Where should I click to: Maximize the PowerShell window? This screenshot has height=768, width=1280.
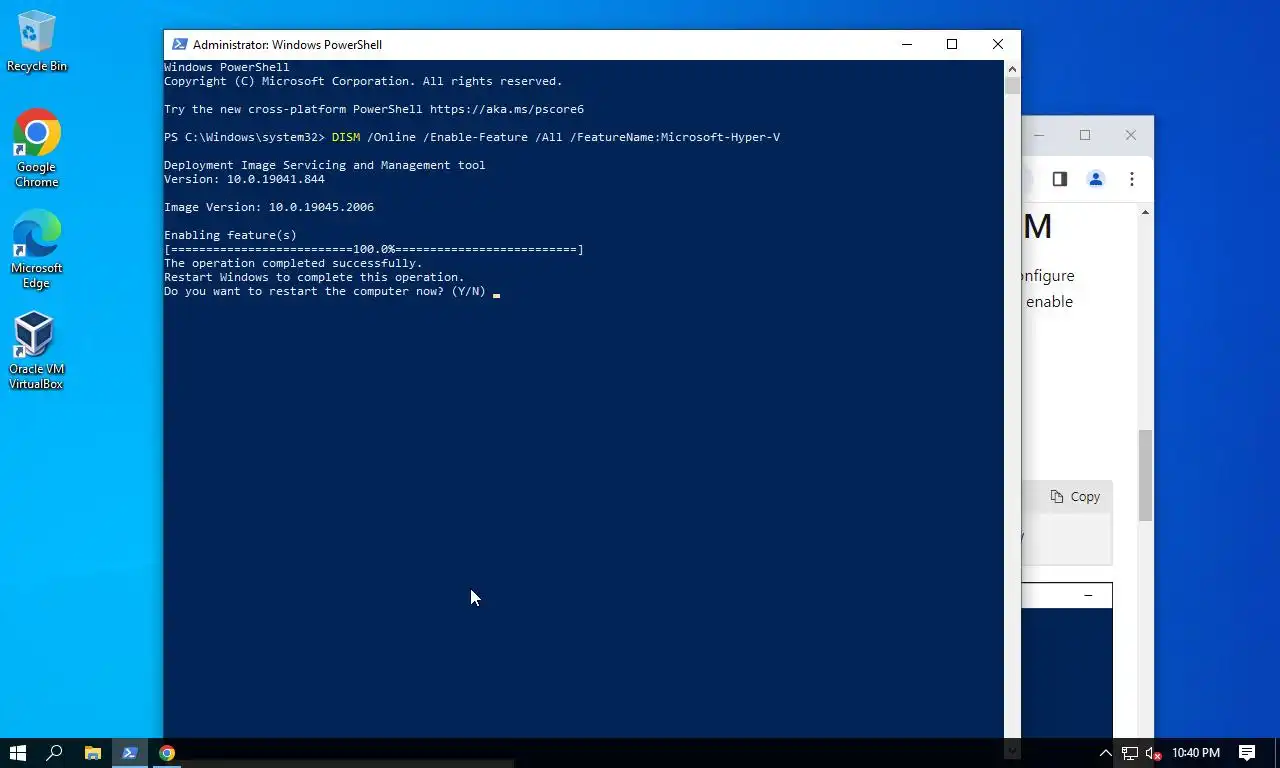952,44
